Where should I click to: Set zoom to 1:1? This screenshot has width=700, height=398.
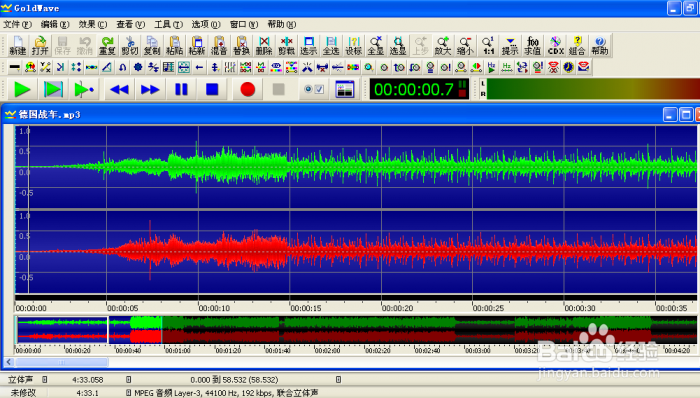tap(488, 46)
